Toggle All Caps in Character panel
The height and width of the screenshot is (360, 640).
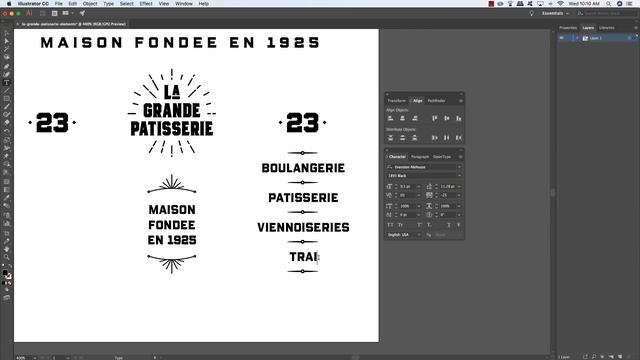pyautogui.click(x=390, y=225)
